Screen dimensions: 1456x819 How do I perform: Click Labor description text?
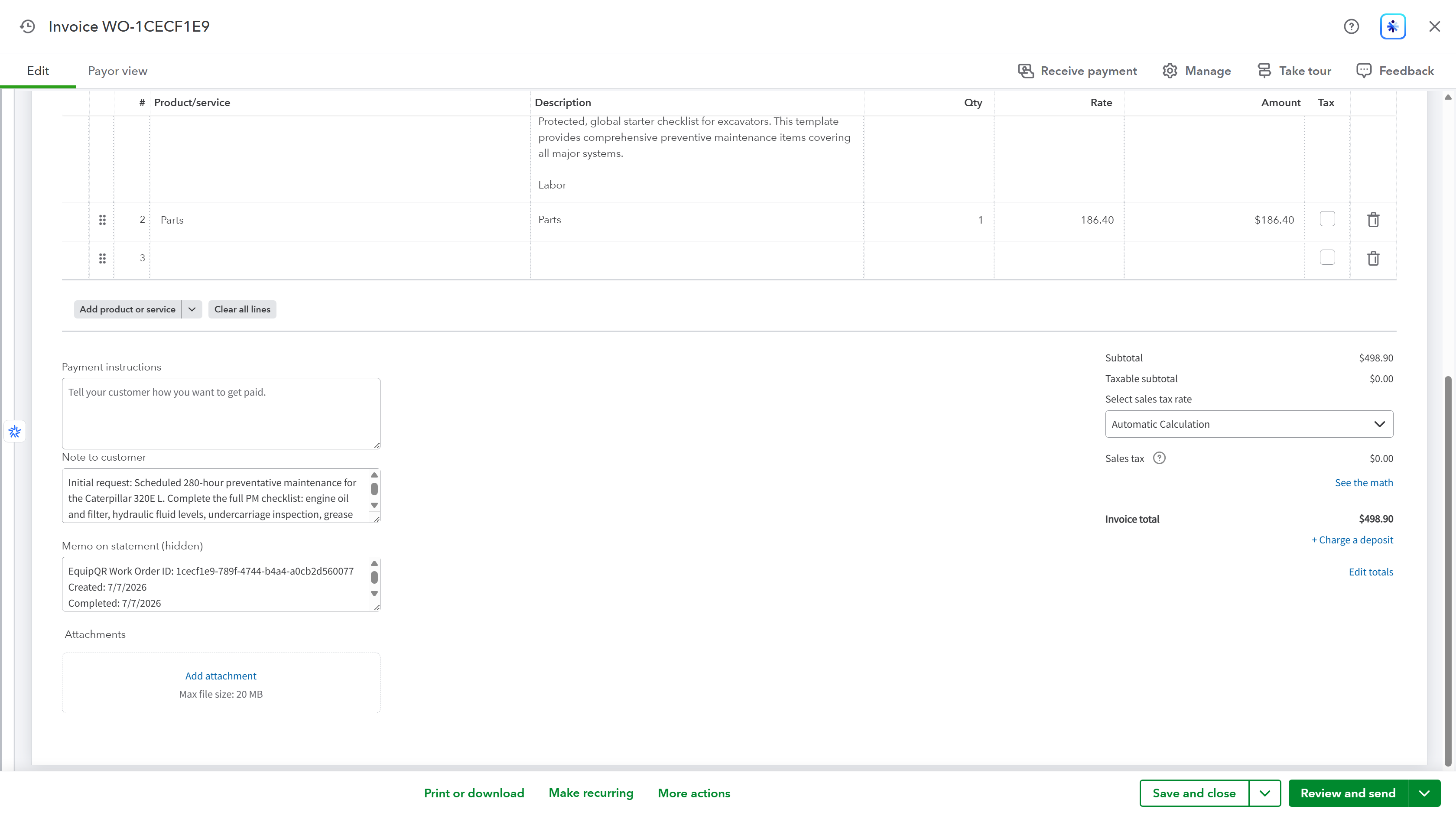(552, 185)
